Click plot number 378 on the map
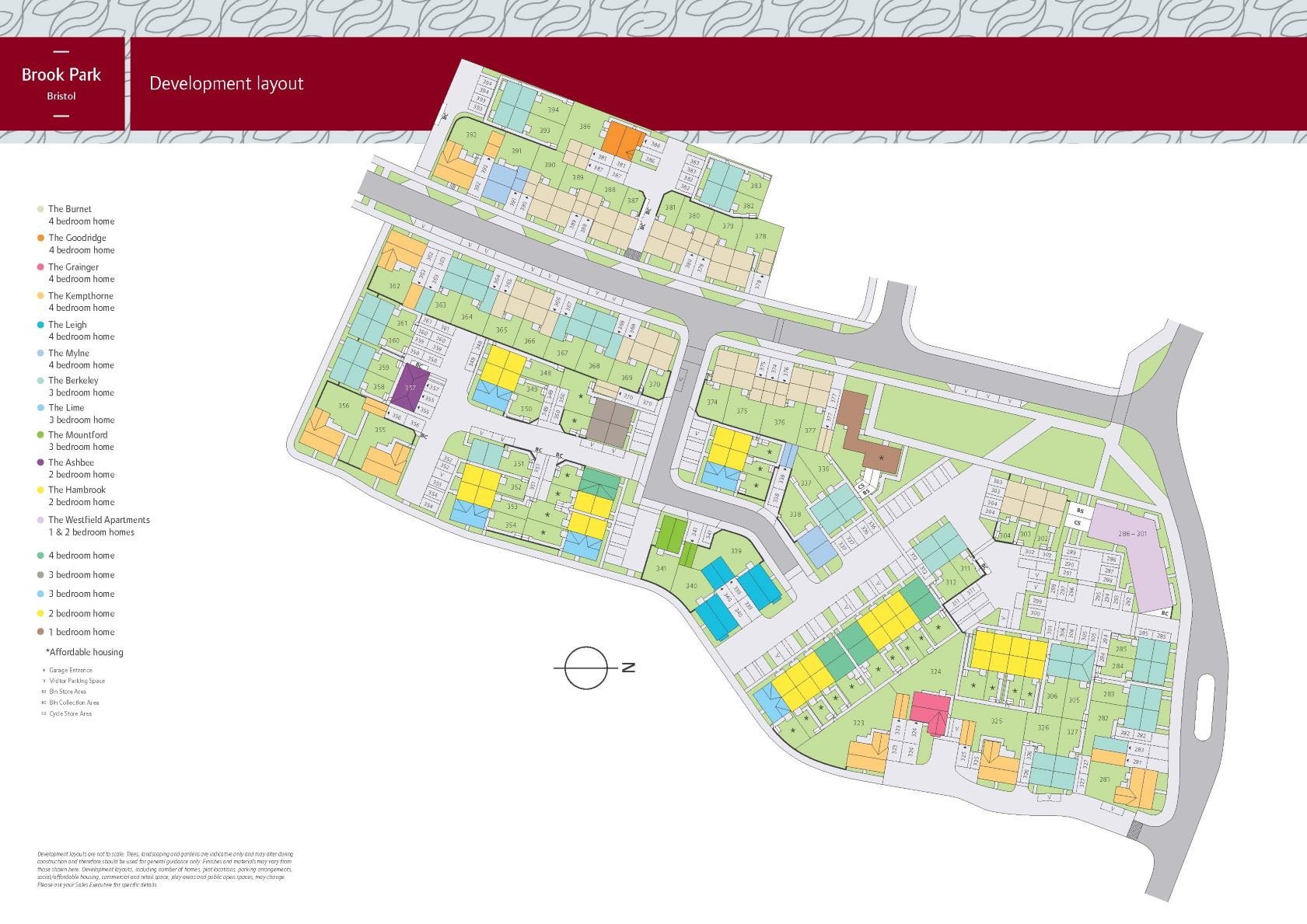 click(760, 236)
